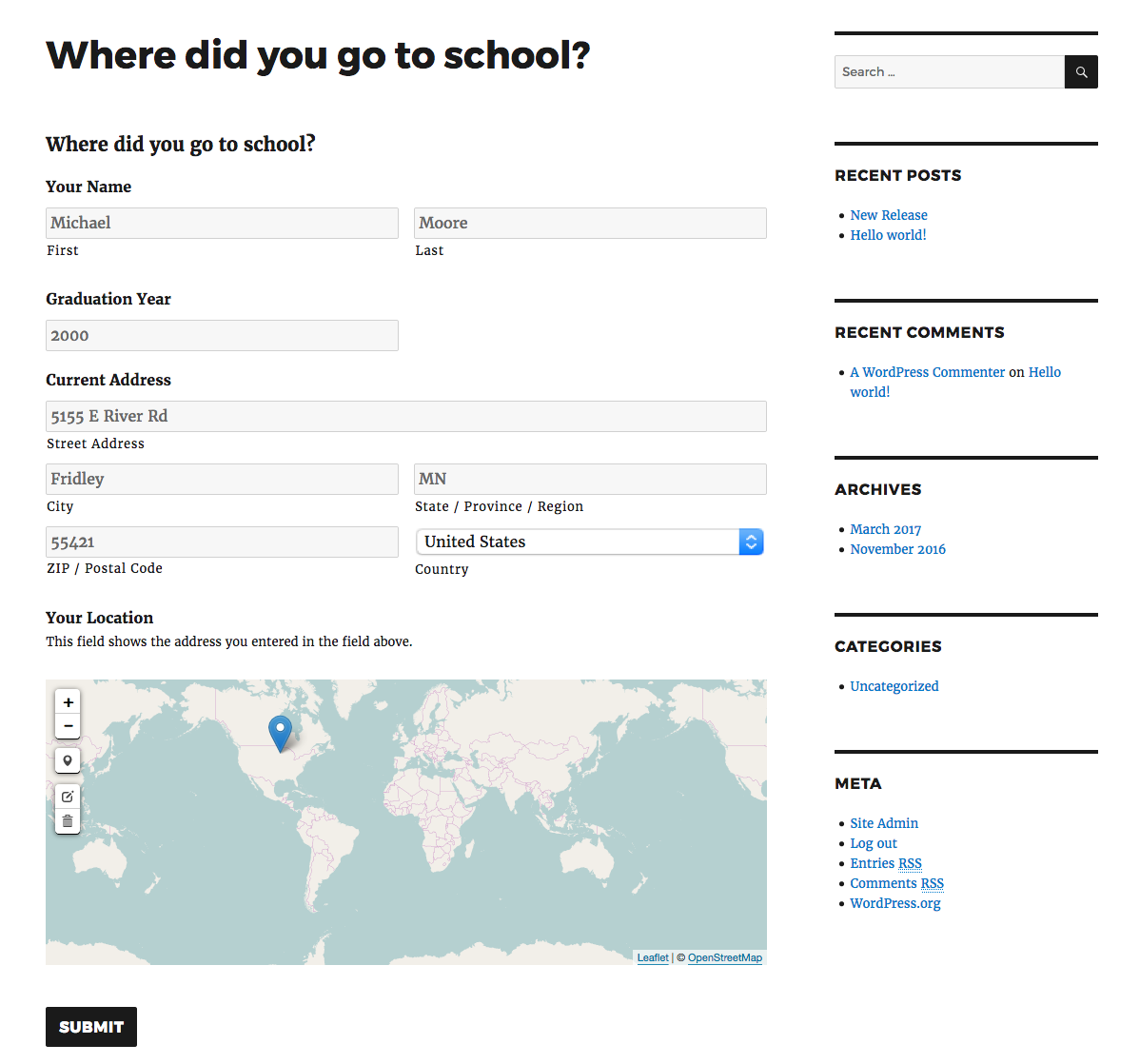
Task: Open the Country dropdown
Action: [590, 542]
